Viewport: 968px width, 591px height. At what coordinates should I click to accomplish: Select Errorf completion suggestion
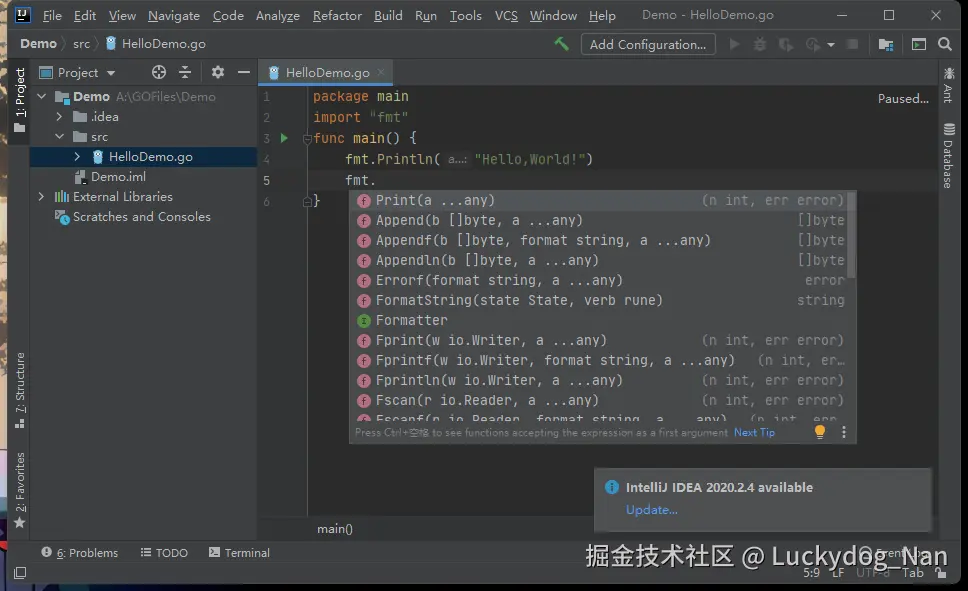tap(600, 280)
